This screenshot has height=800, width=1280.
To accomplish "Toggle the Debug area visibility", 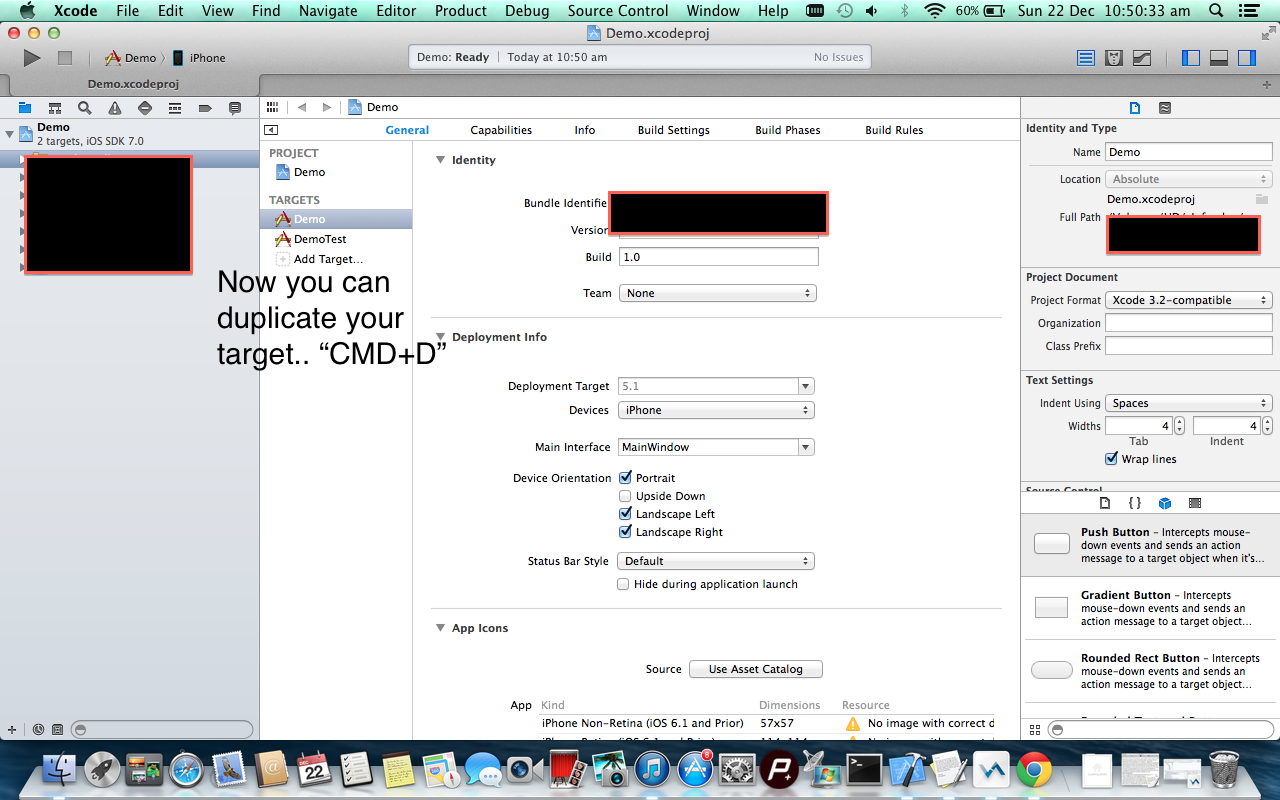I will coord(1218,58).
